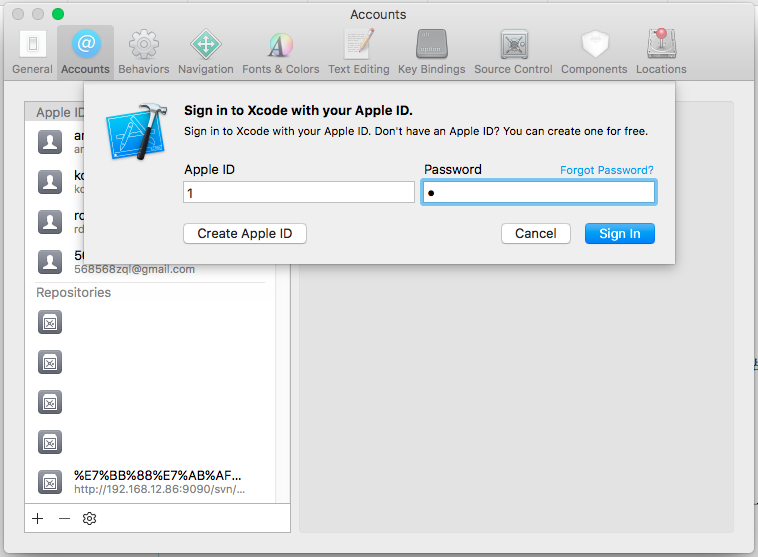Viewport: 758px width, 557px height.
Task: Open Fonts & Colors preferences
Action: click(x=280, y=52)
